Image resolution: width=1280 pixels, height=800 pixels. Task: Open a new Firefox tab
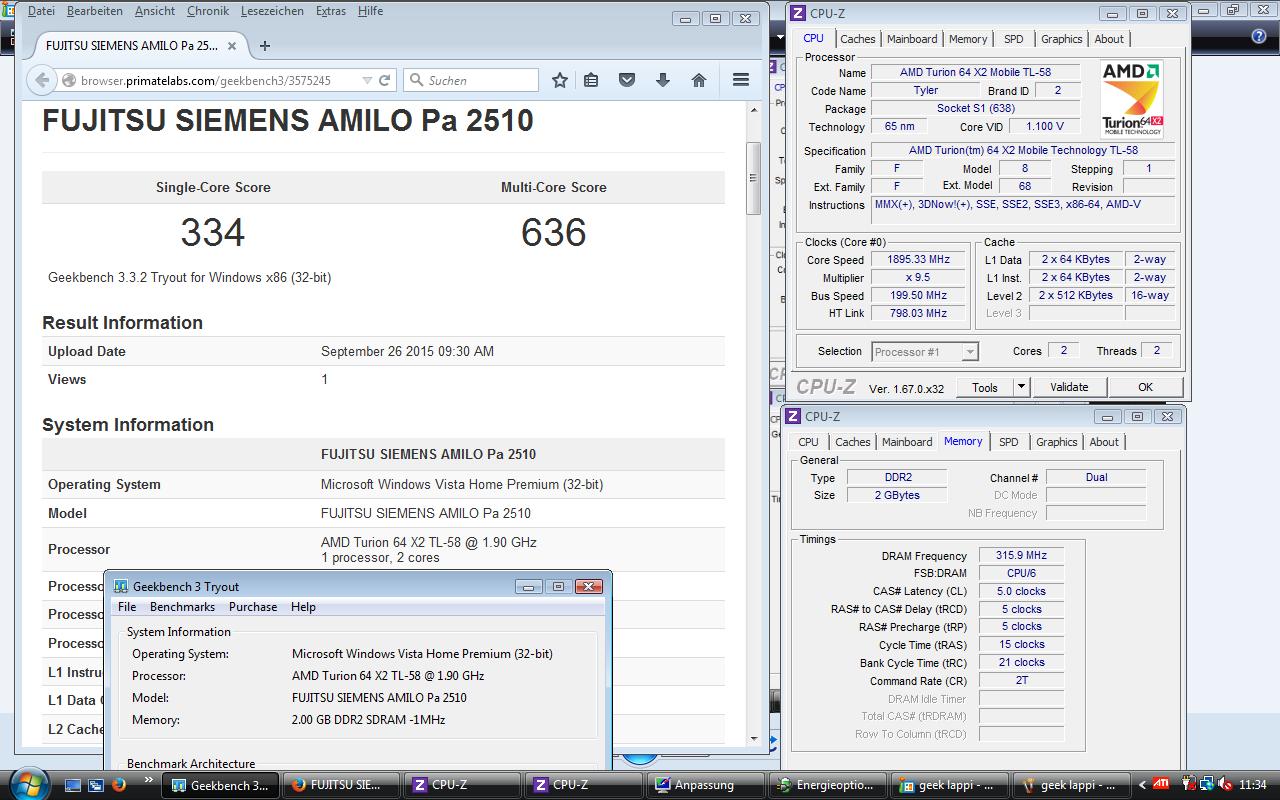265,46
